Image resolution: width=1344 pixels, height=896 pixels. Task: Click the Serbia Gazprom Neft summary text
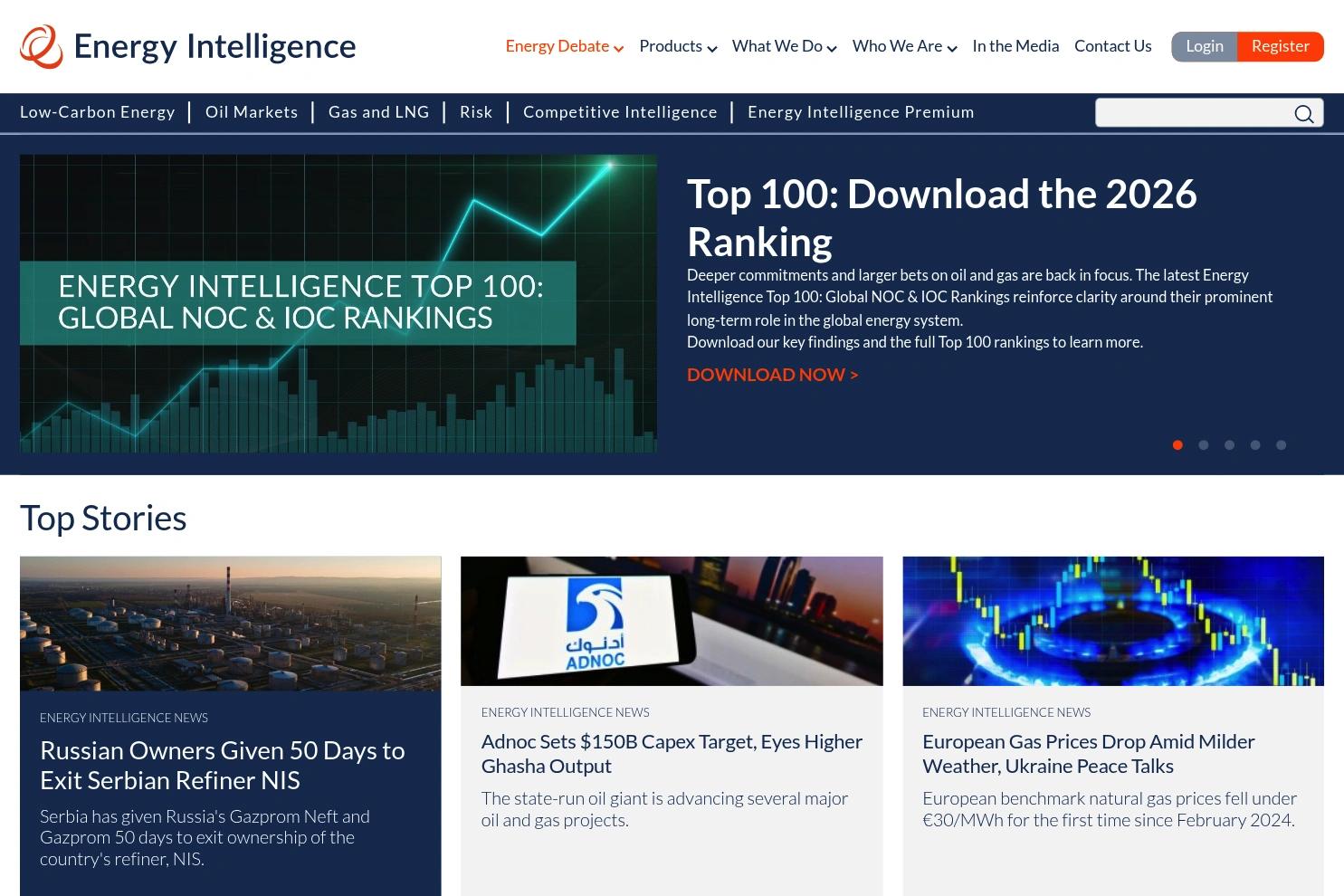(205, 837)
